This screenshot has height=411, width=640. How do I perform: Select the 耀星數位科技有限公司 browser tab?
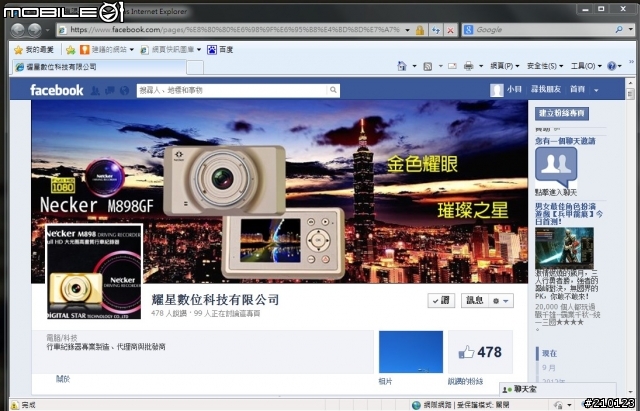[99, 67]
